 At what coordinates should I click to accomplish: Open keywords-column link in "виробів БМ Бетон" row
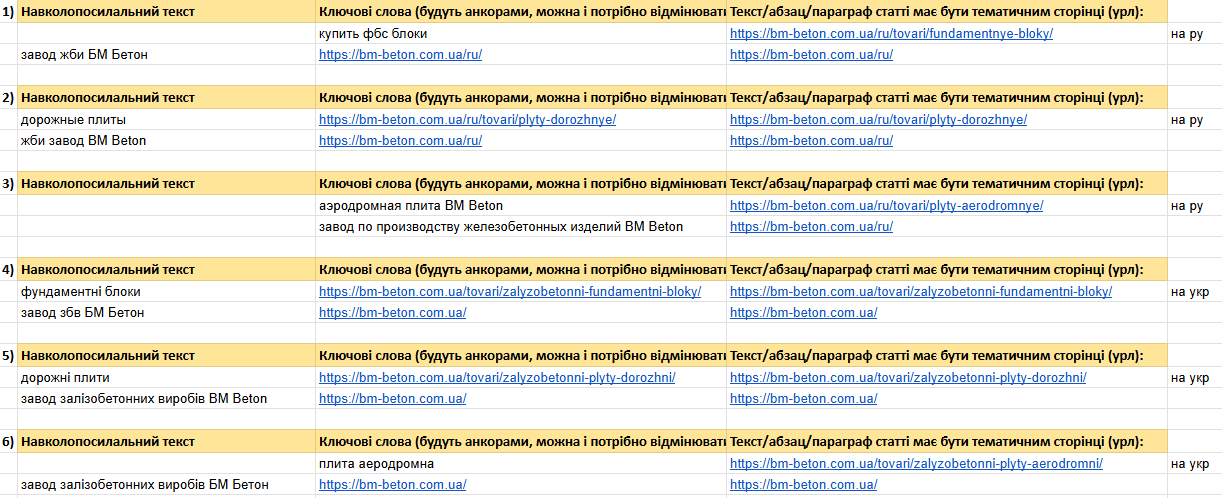click(x=392, y=484)
